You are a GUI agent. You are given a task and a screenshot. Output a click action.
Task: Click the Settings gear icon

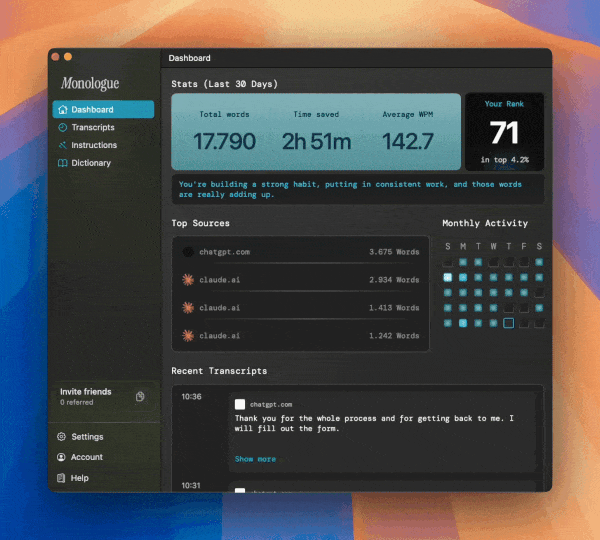61,437
